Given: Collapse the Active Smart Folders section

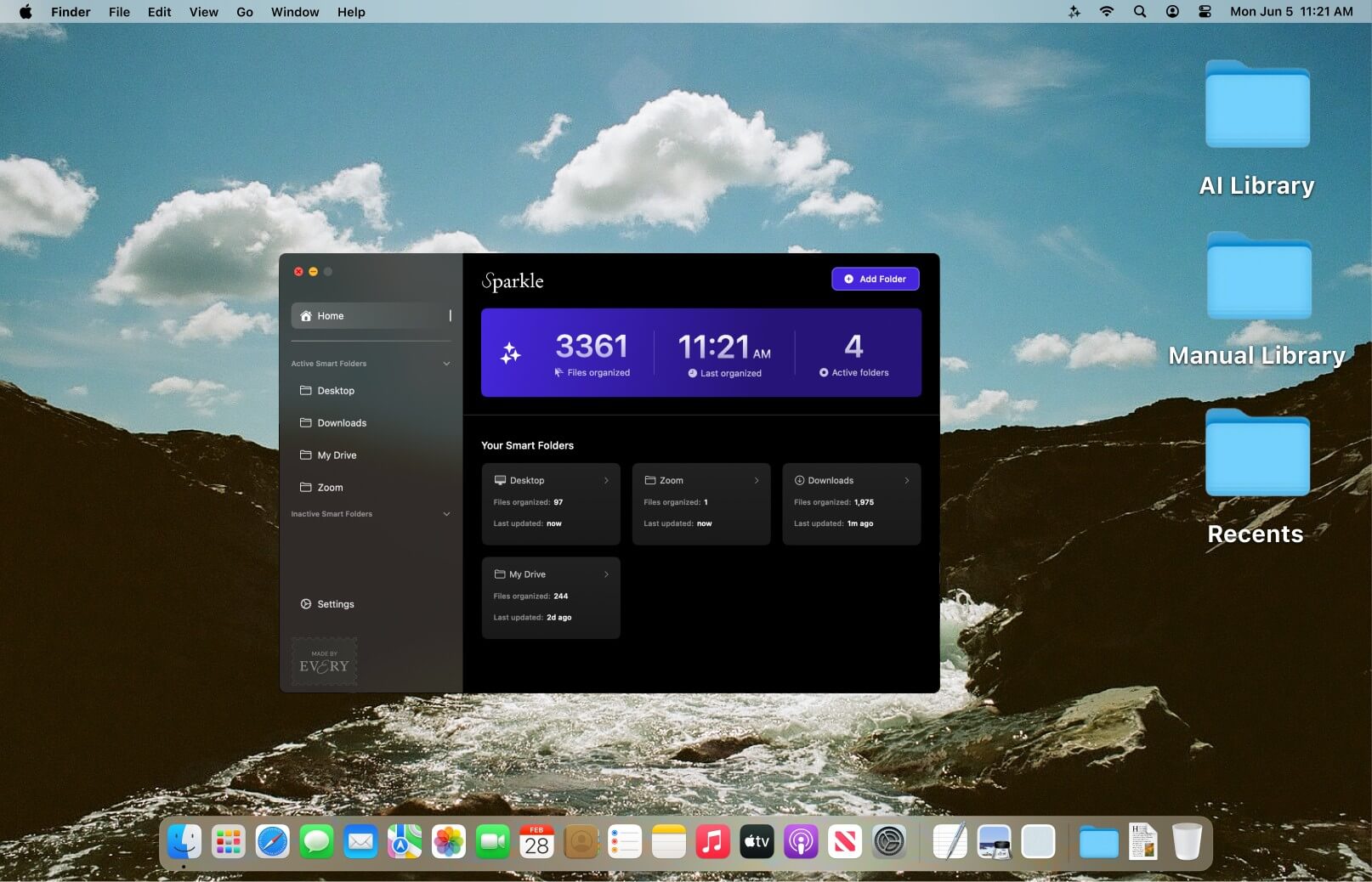Looking at the screenshot, I should [x=446, y=364].
